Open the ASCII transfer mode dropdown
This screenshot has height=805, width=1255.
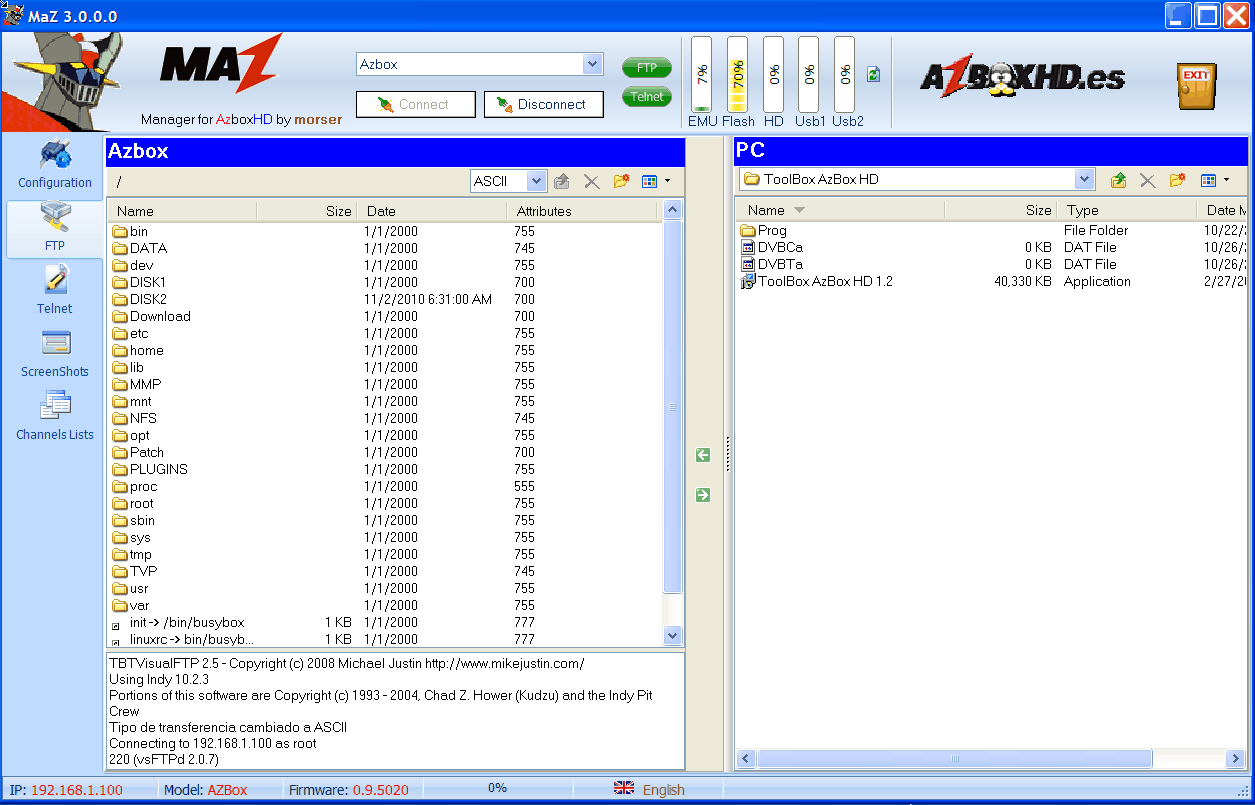[x=537, y=181]
